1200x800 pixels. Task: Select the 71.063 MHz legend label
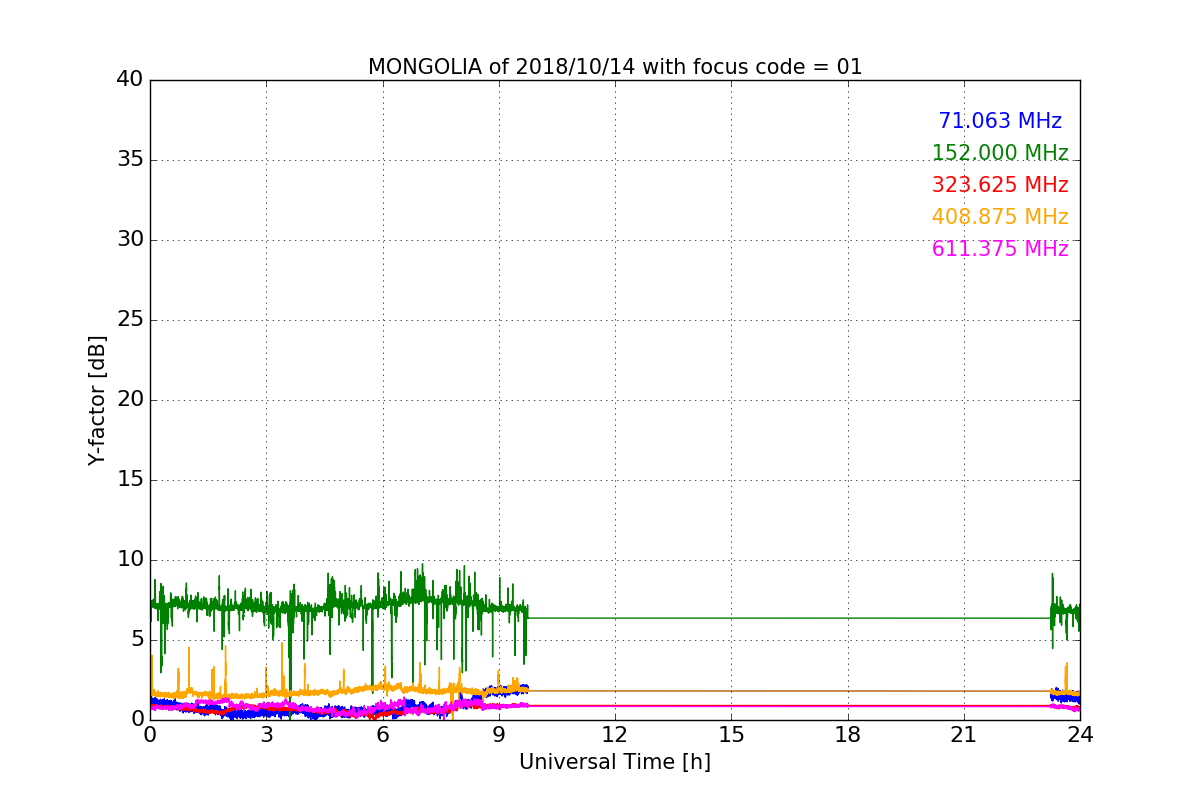(x=1000, y=121)
